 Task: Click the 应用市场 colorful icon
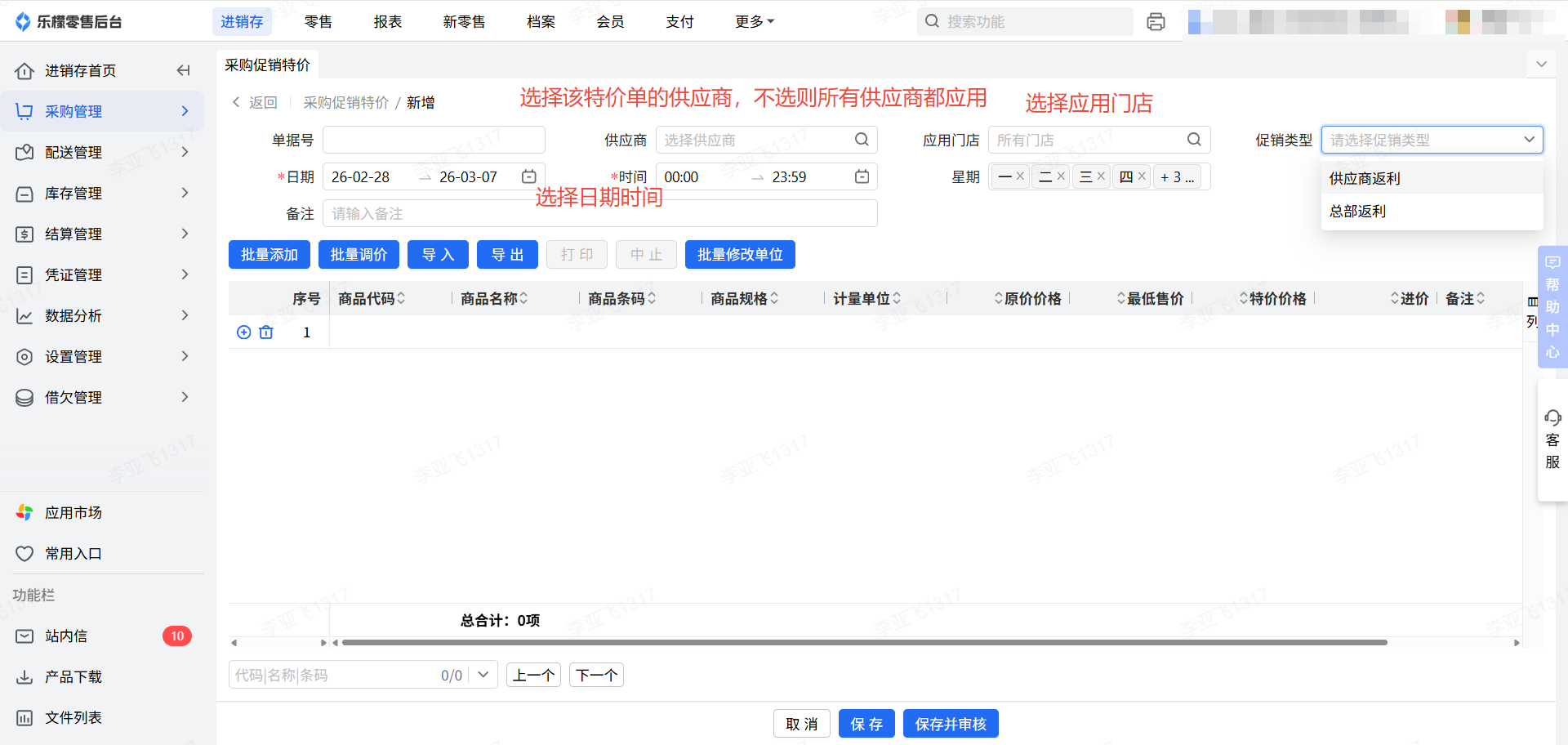point(24,512)
